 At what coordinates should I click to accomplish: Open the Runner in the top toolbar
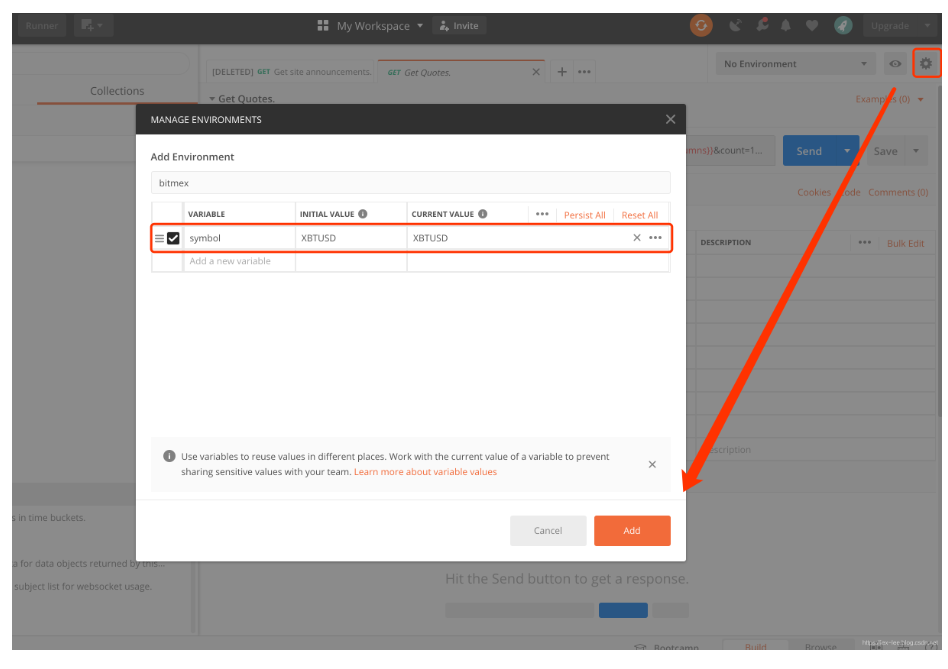click(x=41, y=25)
